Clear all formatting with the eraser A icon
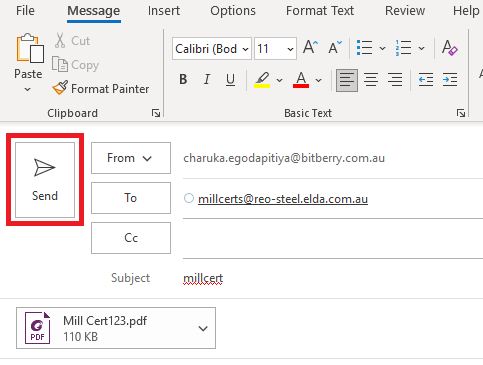The height and width of the screenshot is (365, 483). pyautogui.click(x=450, y=47)
